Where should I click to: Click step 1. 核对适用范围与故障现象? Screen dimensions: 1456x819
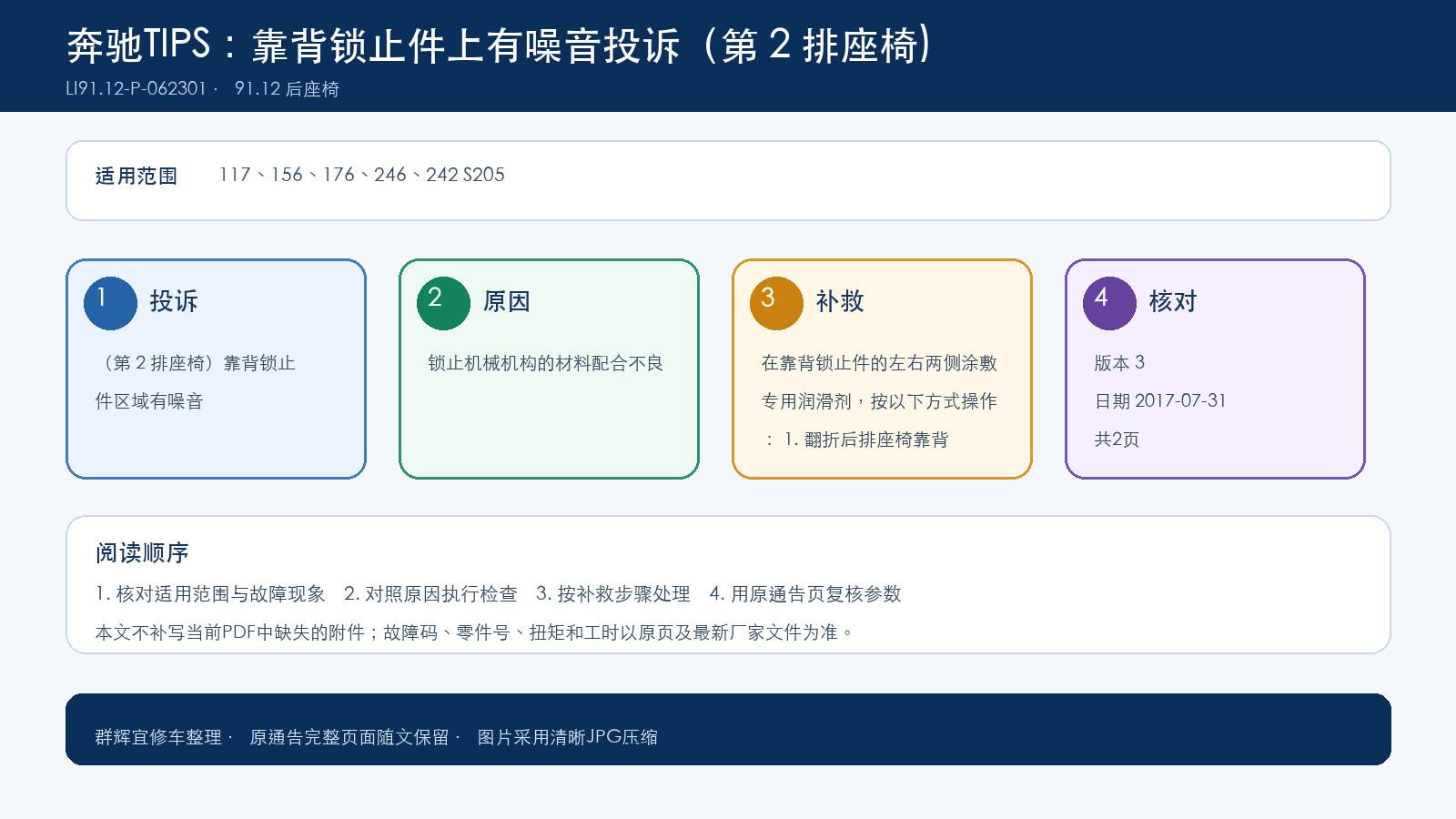210,594
